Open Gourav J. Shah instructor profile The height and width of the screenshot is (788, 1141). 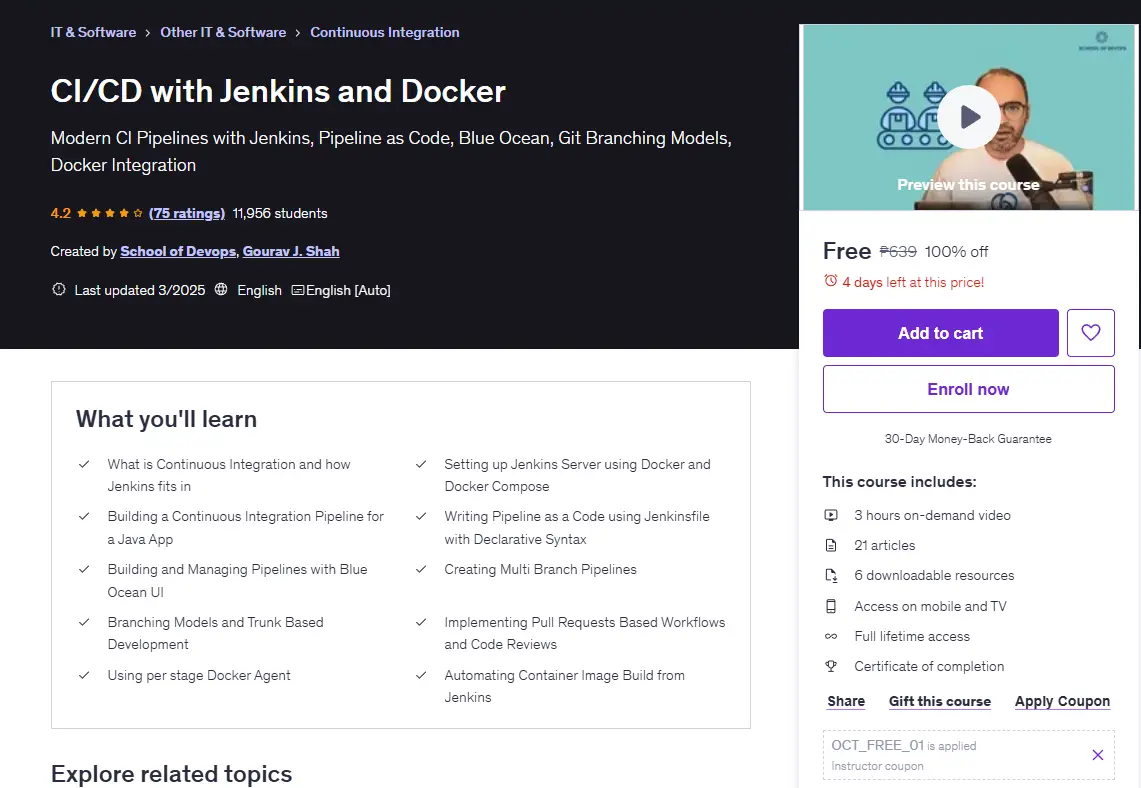pos(290,251)
